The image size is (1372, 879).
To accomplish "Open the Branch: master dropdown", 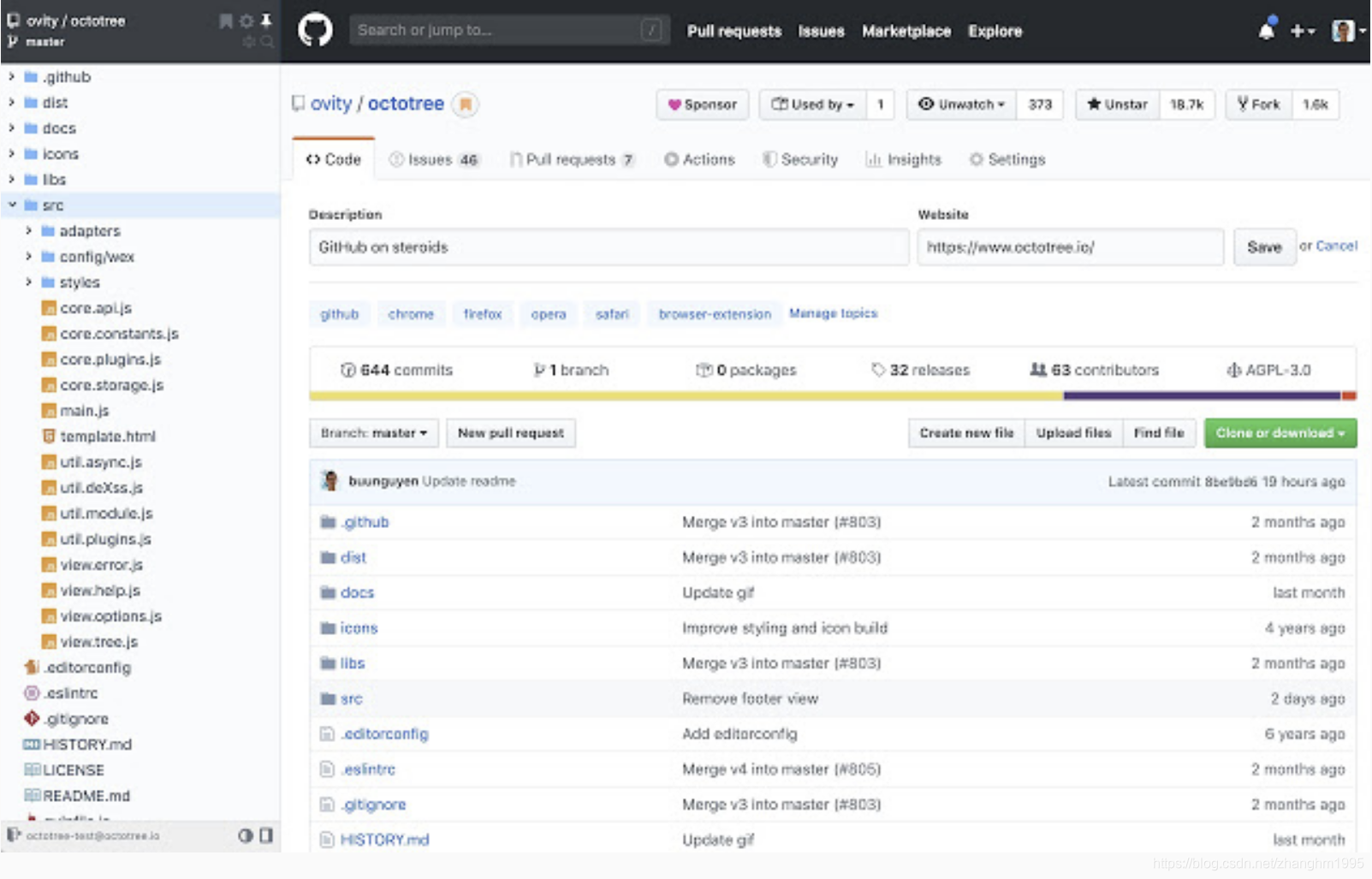I will click(x=373, y=433).
